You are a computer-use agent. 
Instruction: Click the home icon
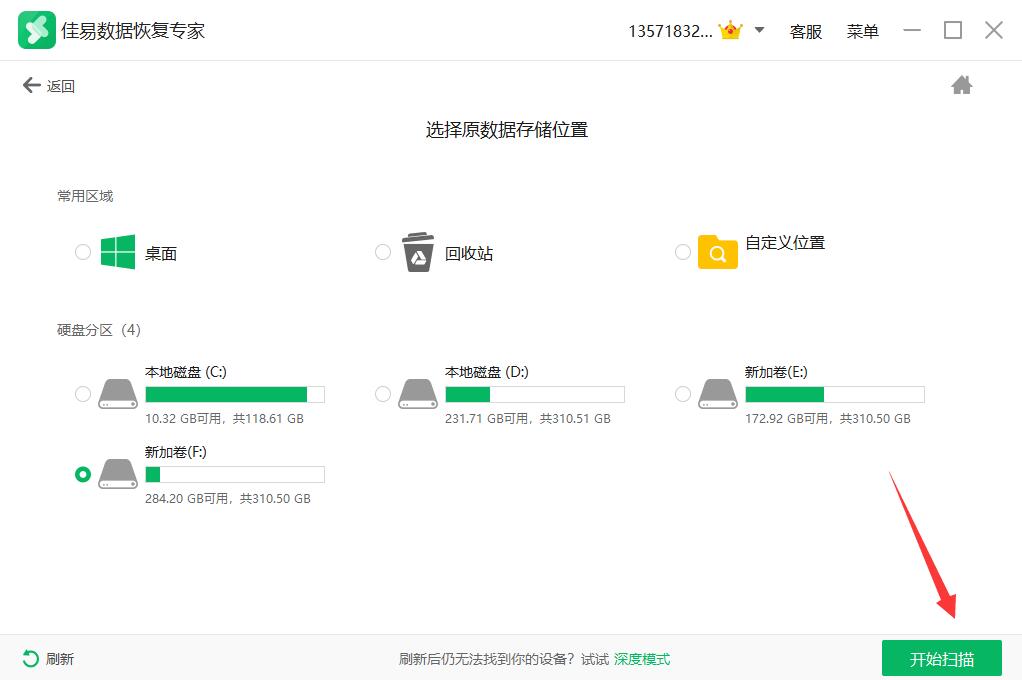[961, 86]
